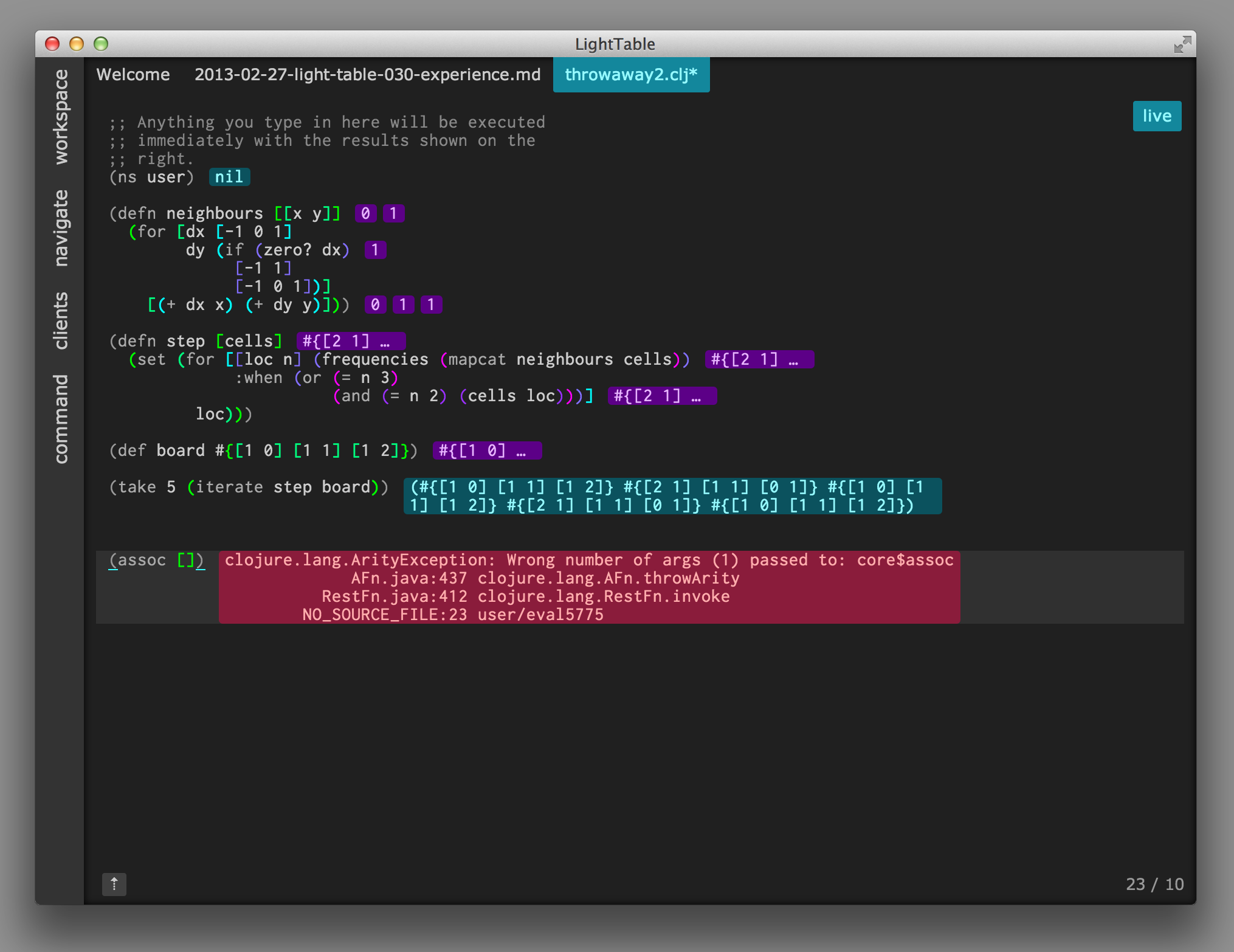Expand the truncated result after cells loc

click(x=661, y=396)
